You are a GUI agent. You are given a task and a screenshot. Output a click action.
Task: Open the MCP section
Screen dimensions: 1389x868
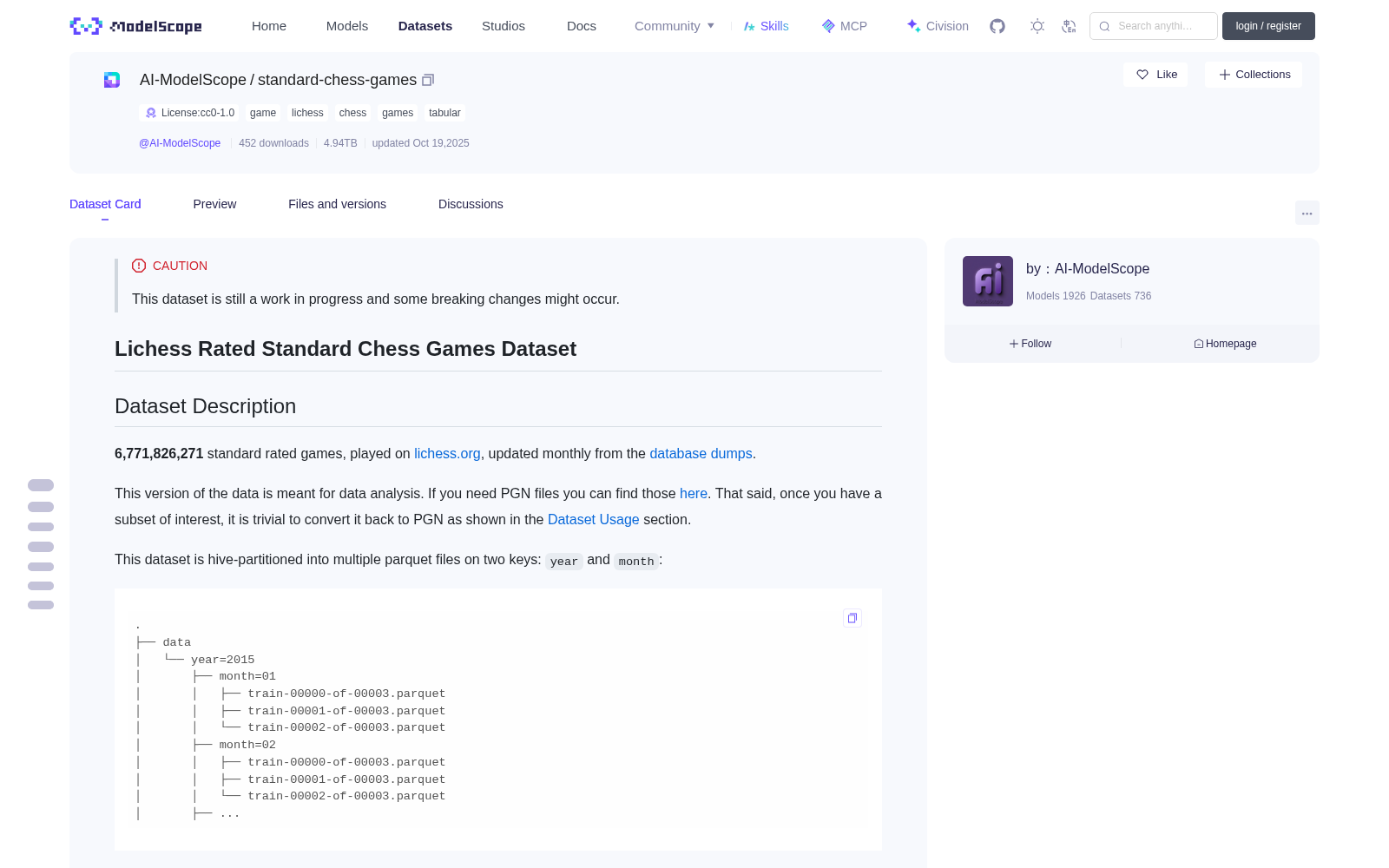click(x=845, y=26)
